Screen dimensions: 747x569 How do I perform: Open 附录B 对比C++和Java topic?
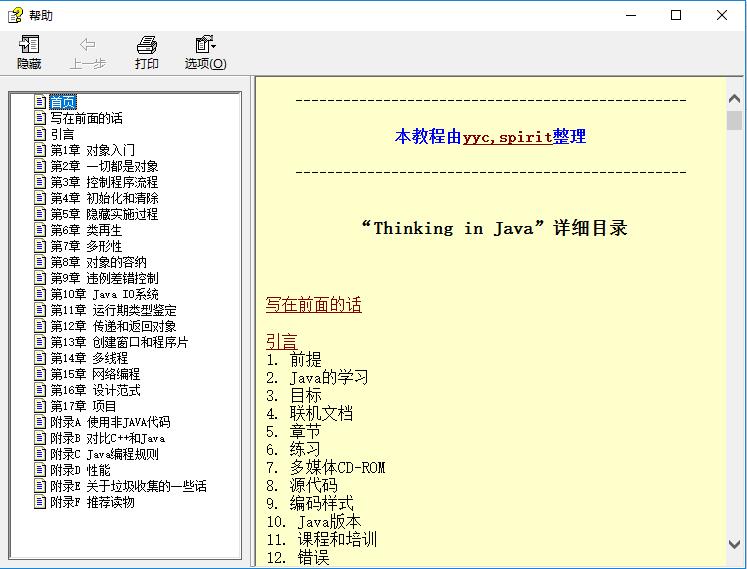[108, 438]
